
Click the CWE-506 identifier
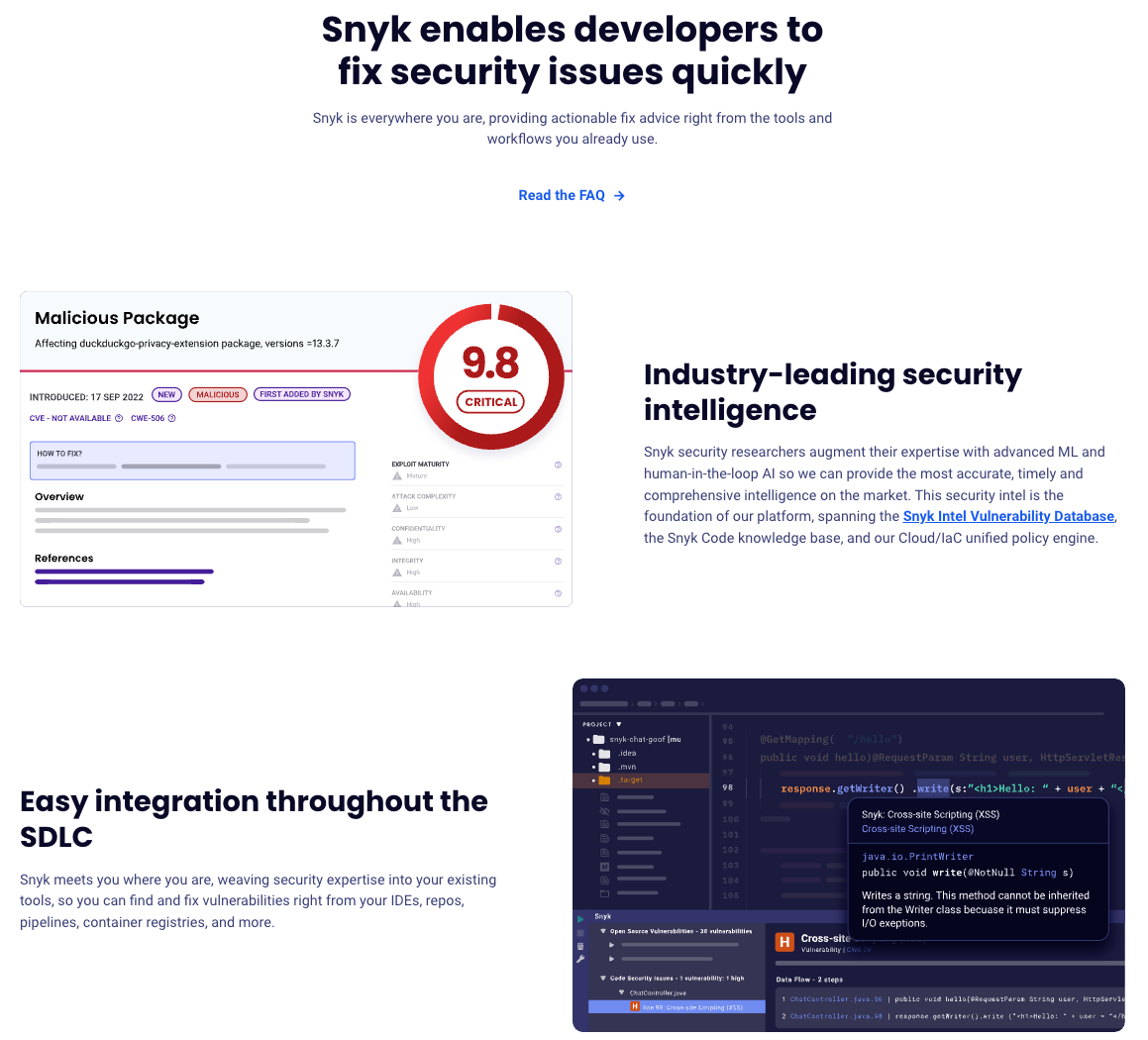(148, 418)
